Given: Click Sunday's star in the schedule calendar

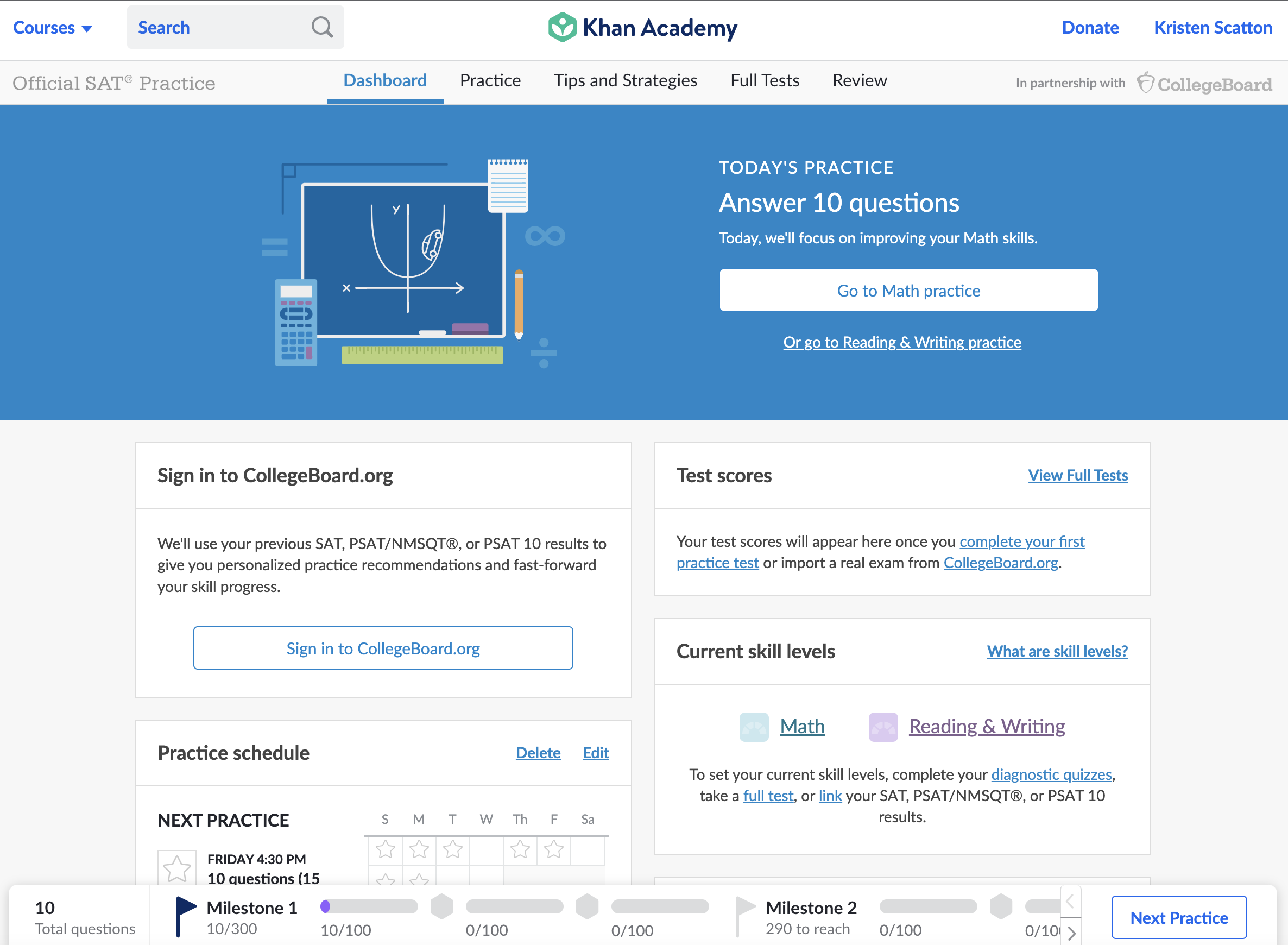Looking at the screenshot, I should coord(385,849).
